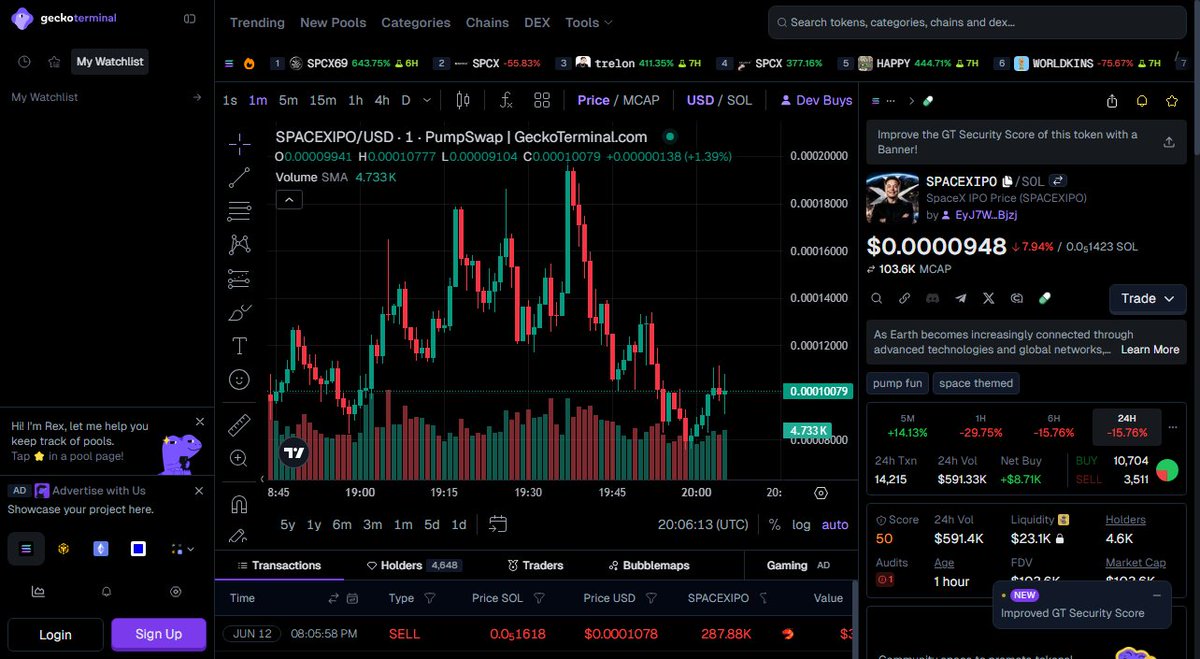
Task: Select the XABCD pattern tool
Action: tap(239, 244)
